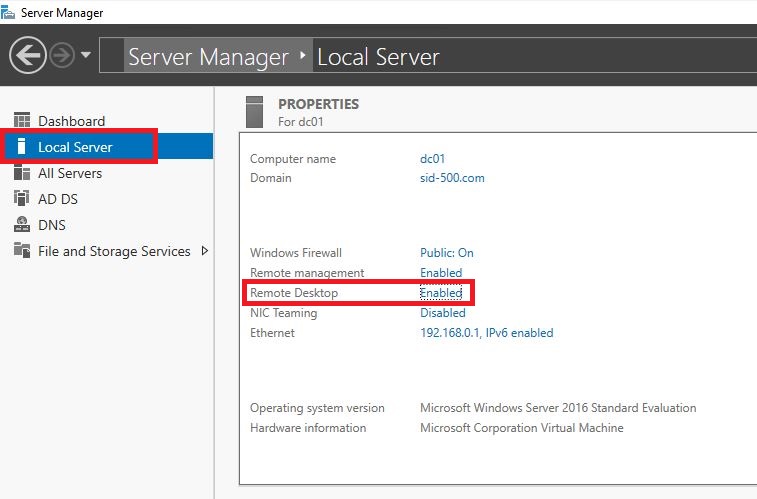Click the DNS role icon

(22, 225)
